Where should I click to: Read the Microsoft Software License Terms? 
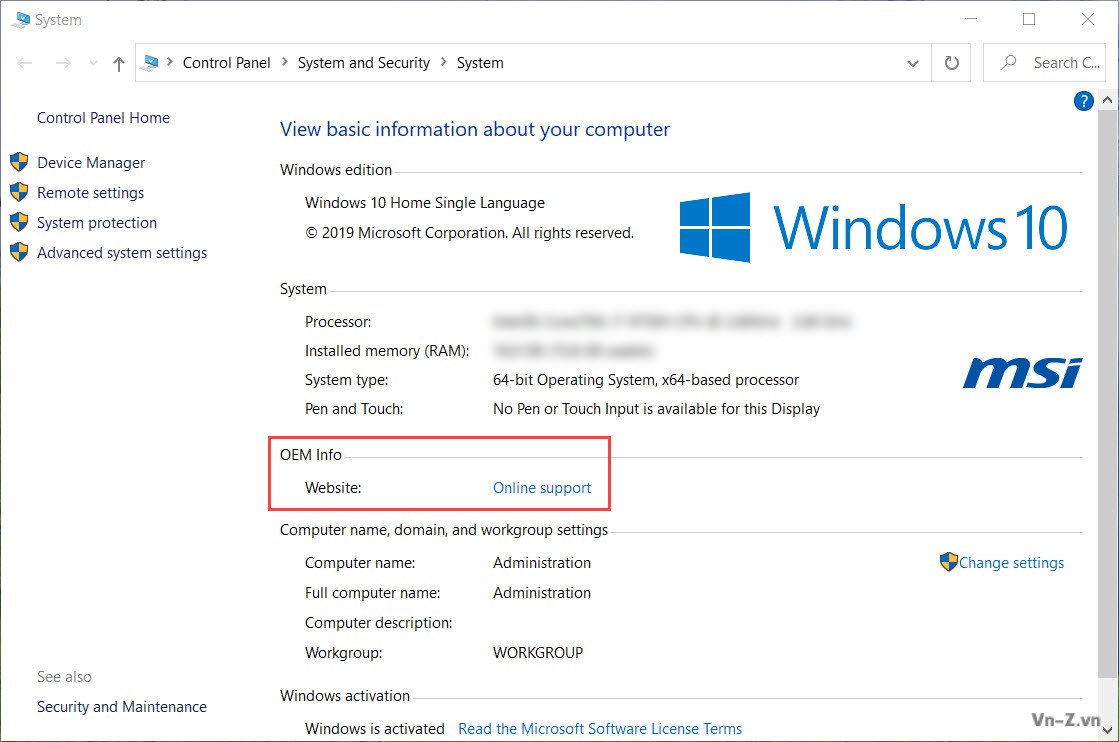coord(600,728)
